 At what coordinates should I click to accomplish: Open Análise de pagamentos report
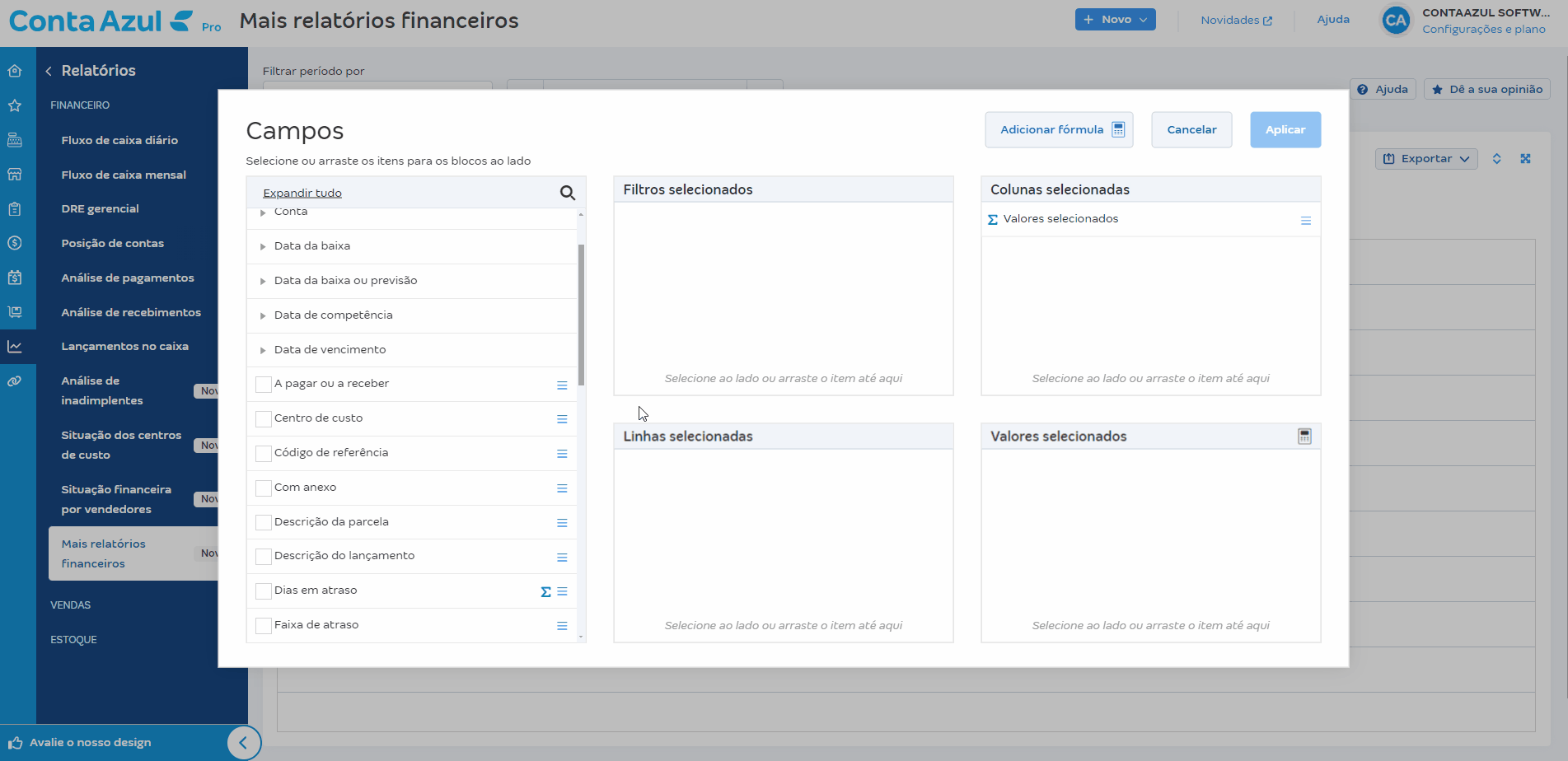(x=128, y=278)
